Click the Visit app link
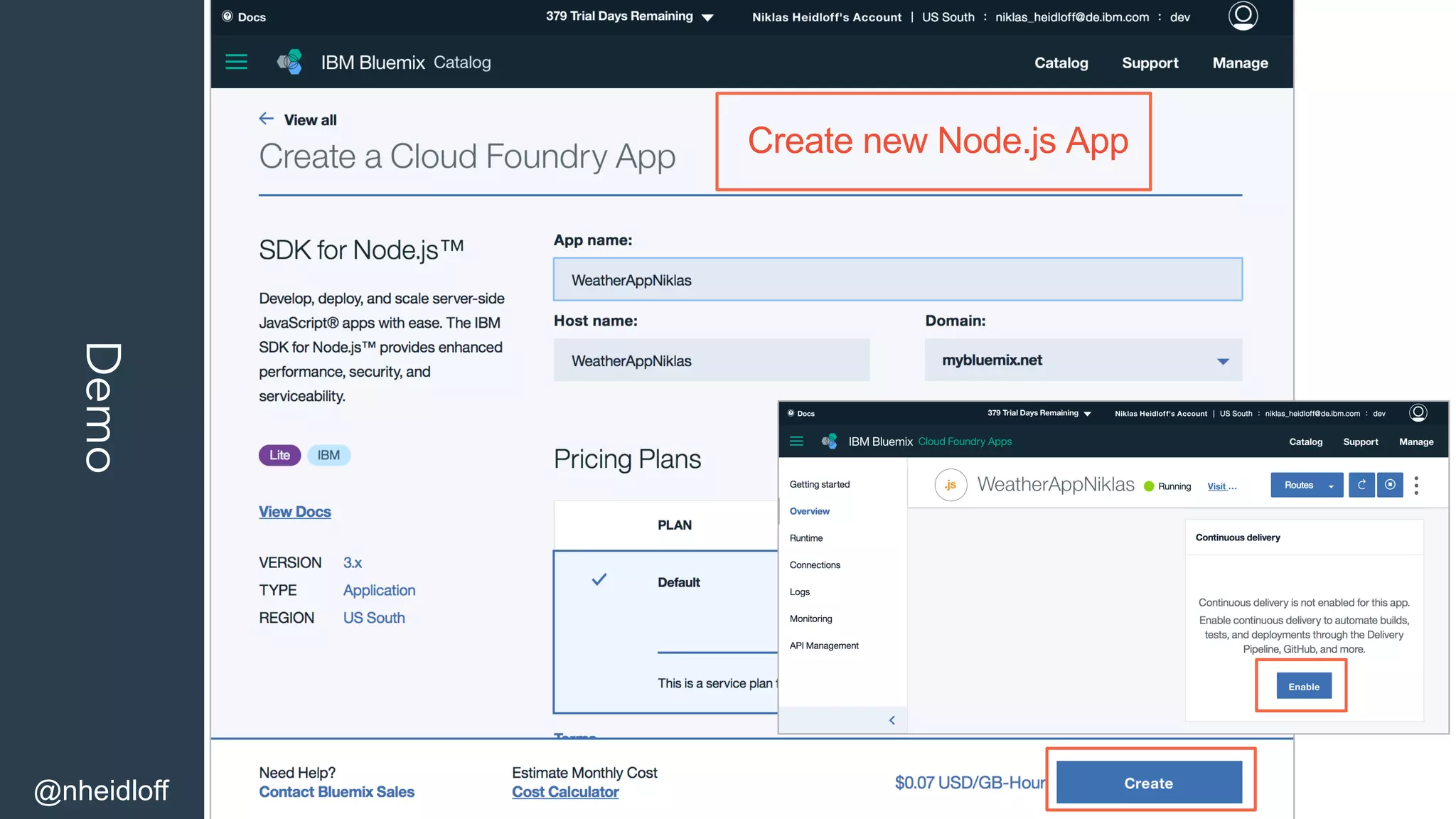 1221,486
